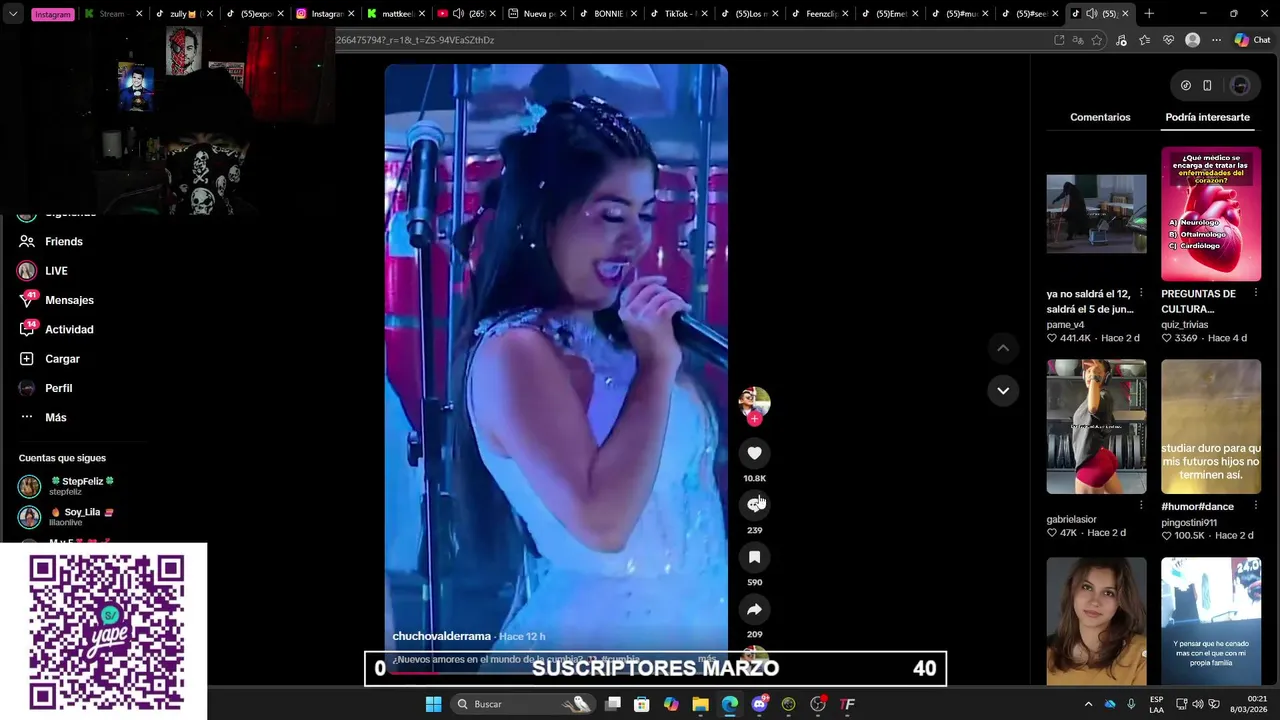Open the Microsoft Store taskbar icon

[x=642, y=704]
